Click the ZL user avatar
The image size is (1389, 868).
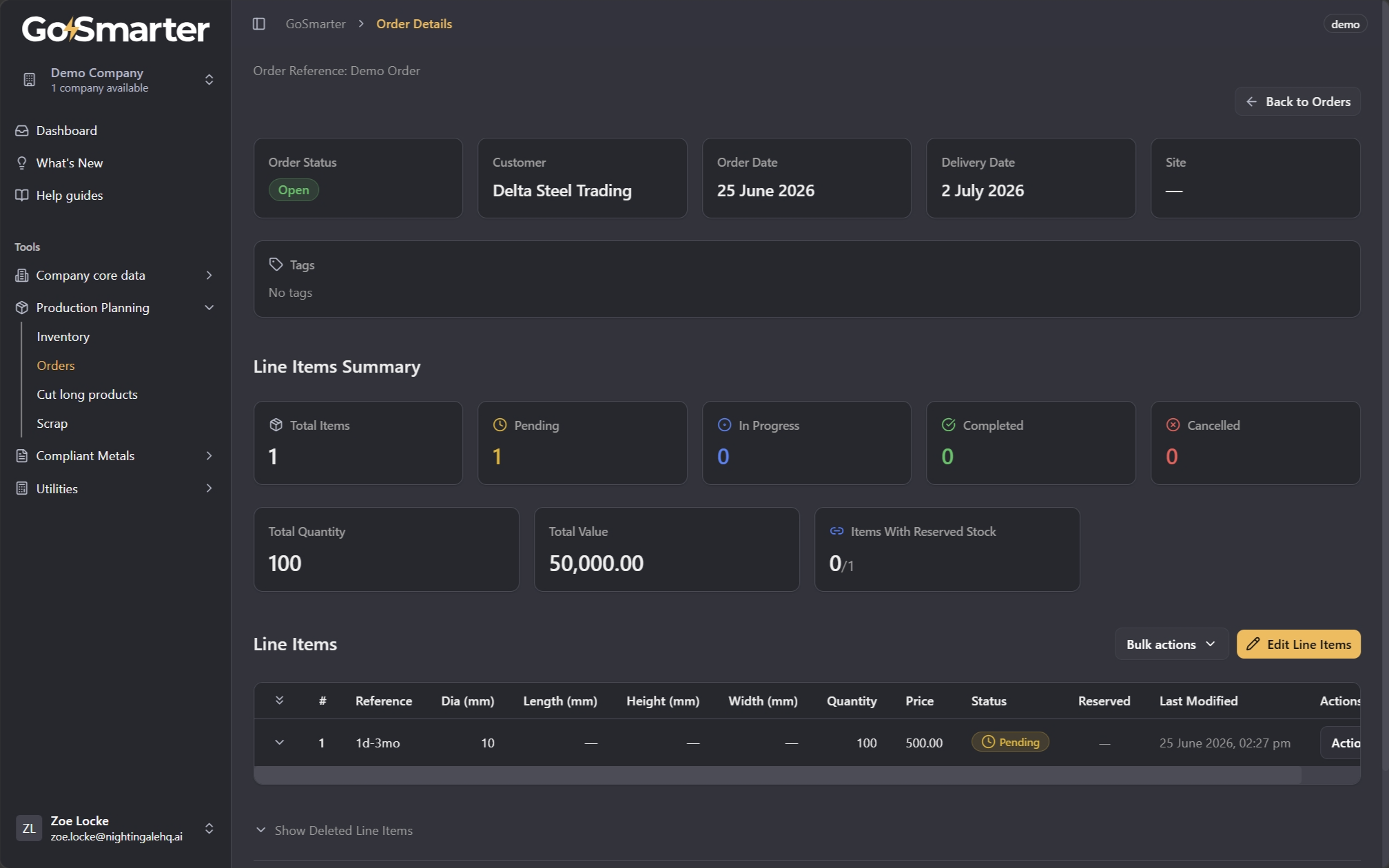[29, 828]
